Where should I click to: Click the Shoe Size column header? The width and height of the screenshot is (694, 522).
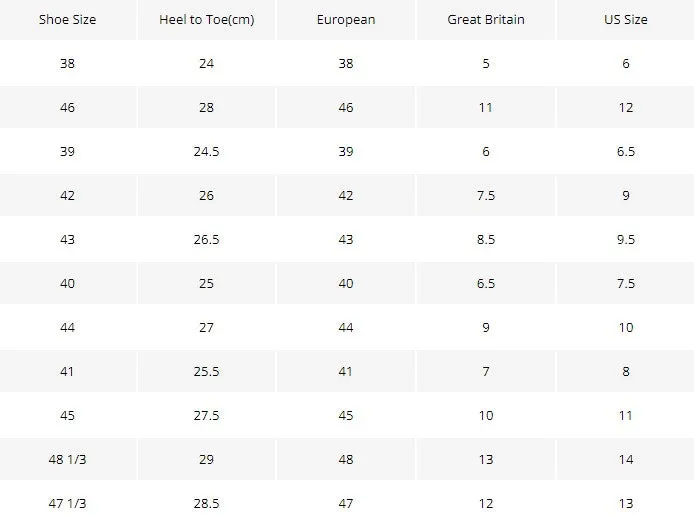67,19
